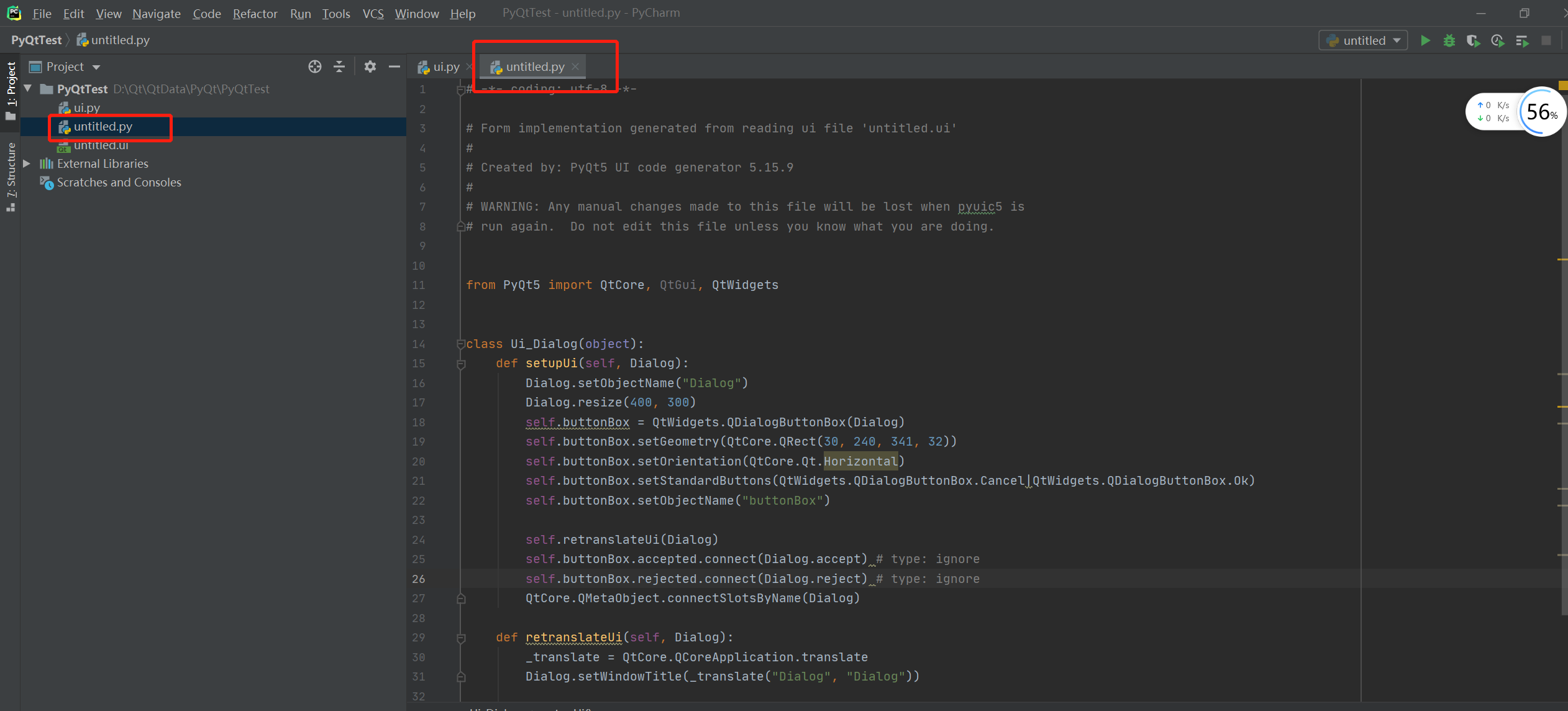Collapse all in Project panel
This screenshot has width=1568, height=711.
339,67
